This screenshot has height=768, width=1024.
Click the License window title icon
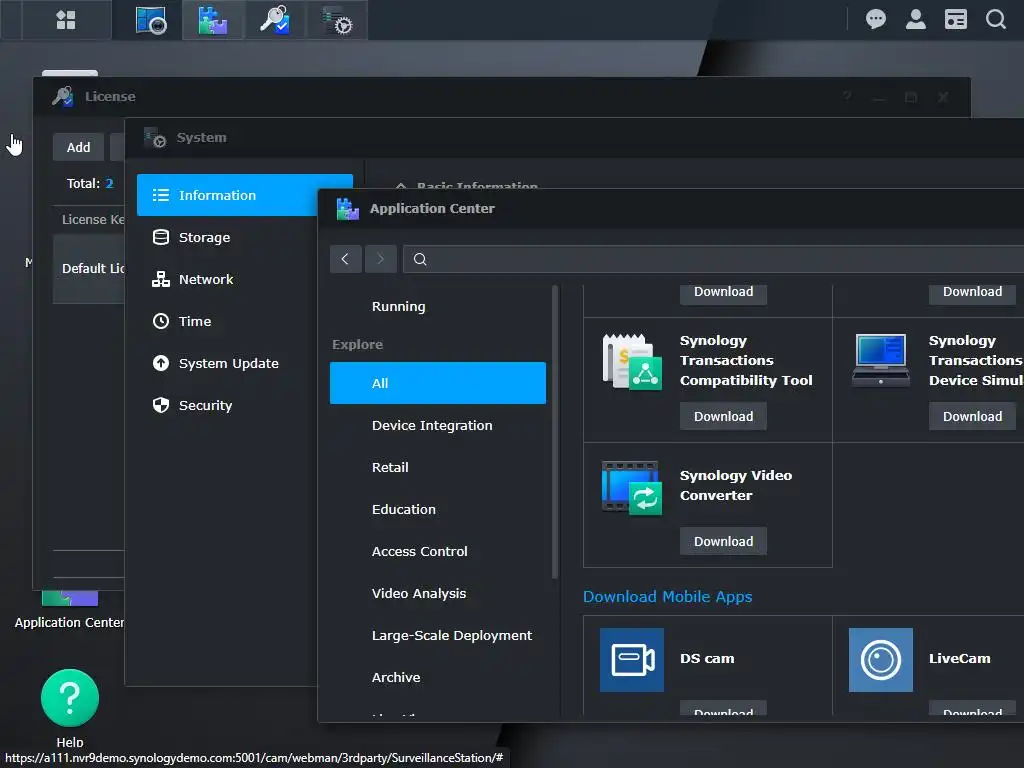coord(63,97)
